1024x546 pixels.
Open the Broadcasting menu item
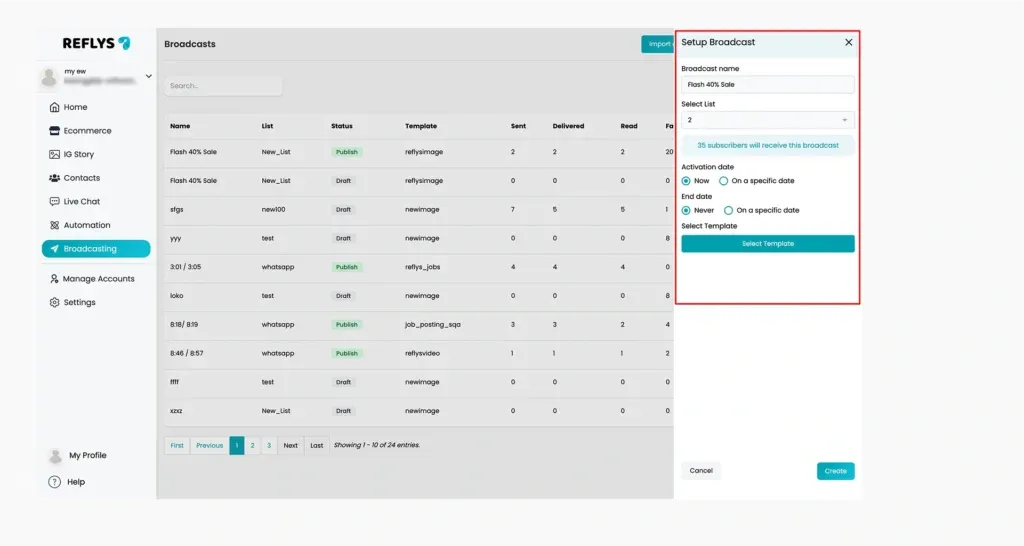coord(96,249)
